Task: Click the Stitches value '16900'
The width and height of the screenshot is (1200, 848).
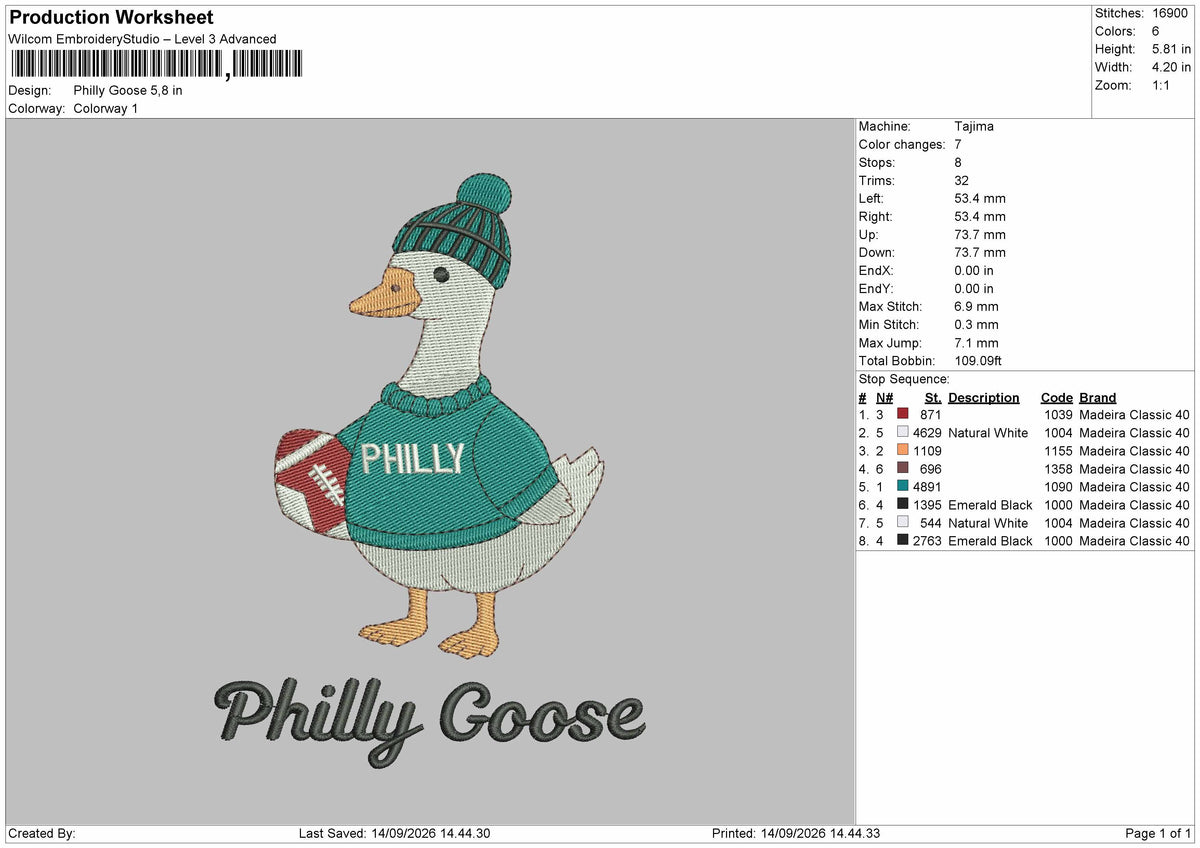Action: coord(1171,13)
